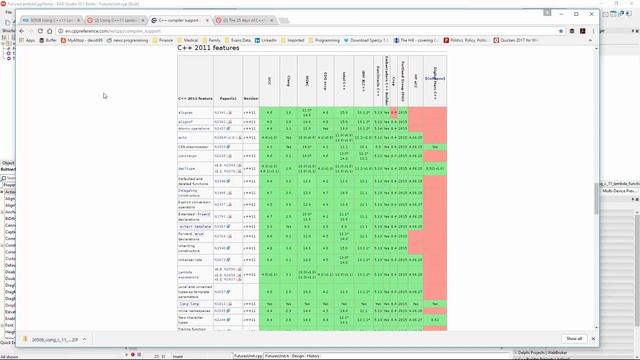Viewport: 640px width, 360px height.
Task: Open the Inheriting constructors feature link
Action: [x=189, y=248]
